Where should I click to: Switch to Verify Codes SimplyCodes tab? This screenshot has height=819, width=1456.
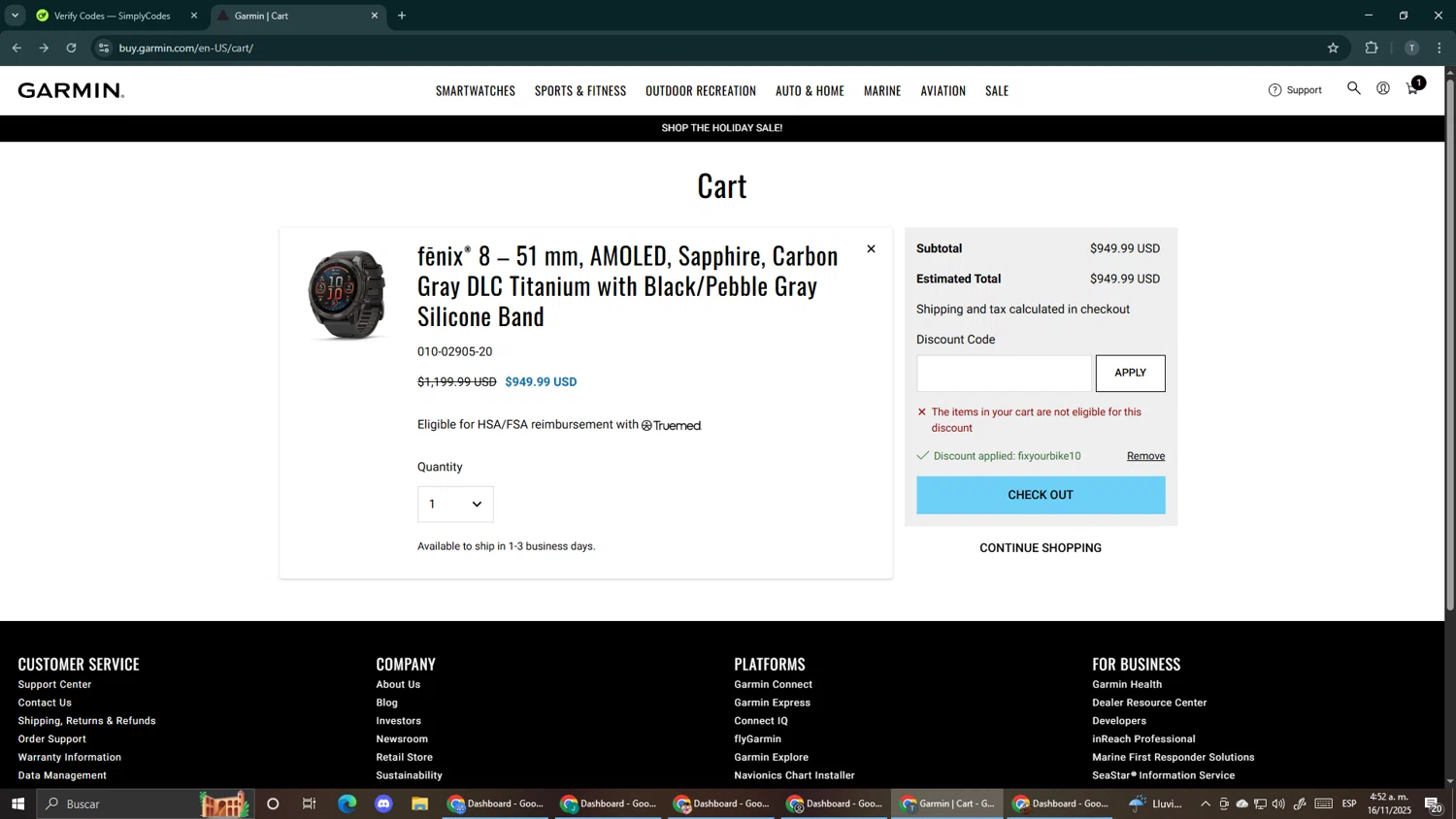pos(112,16)
